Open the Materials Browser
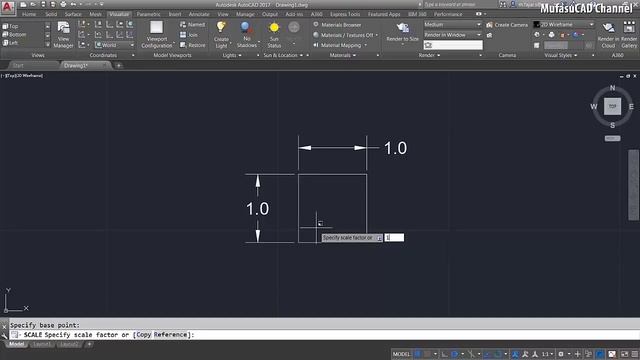The width and height of the screenshot is (640, 360). pos(337,24)
